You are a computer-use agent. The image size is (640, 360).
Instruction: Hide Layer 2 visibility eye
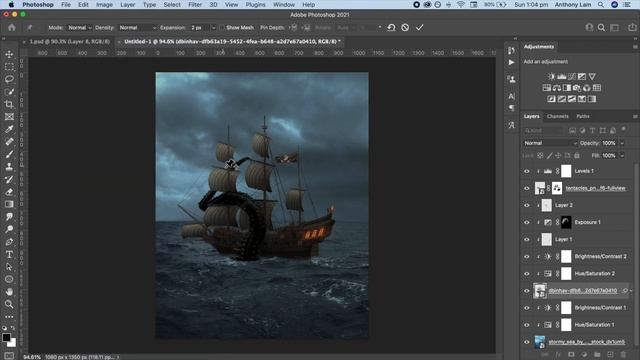[527, 205]
